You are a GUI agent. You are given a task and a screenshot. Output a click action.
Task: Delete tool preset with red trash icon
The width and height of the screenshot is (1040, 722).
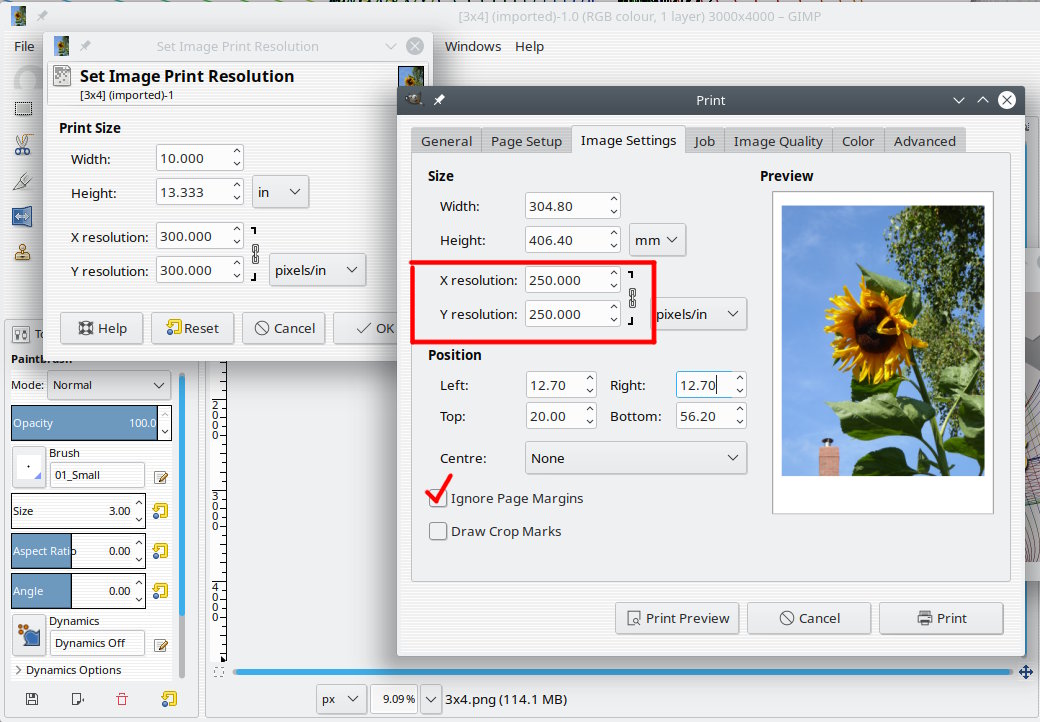coord(122,699)
